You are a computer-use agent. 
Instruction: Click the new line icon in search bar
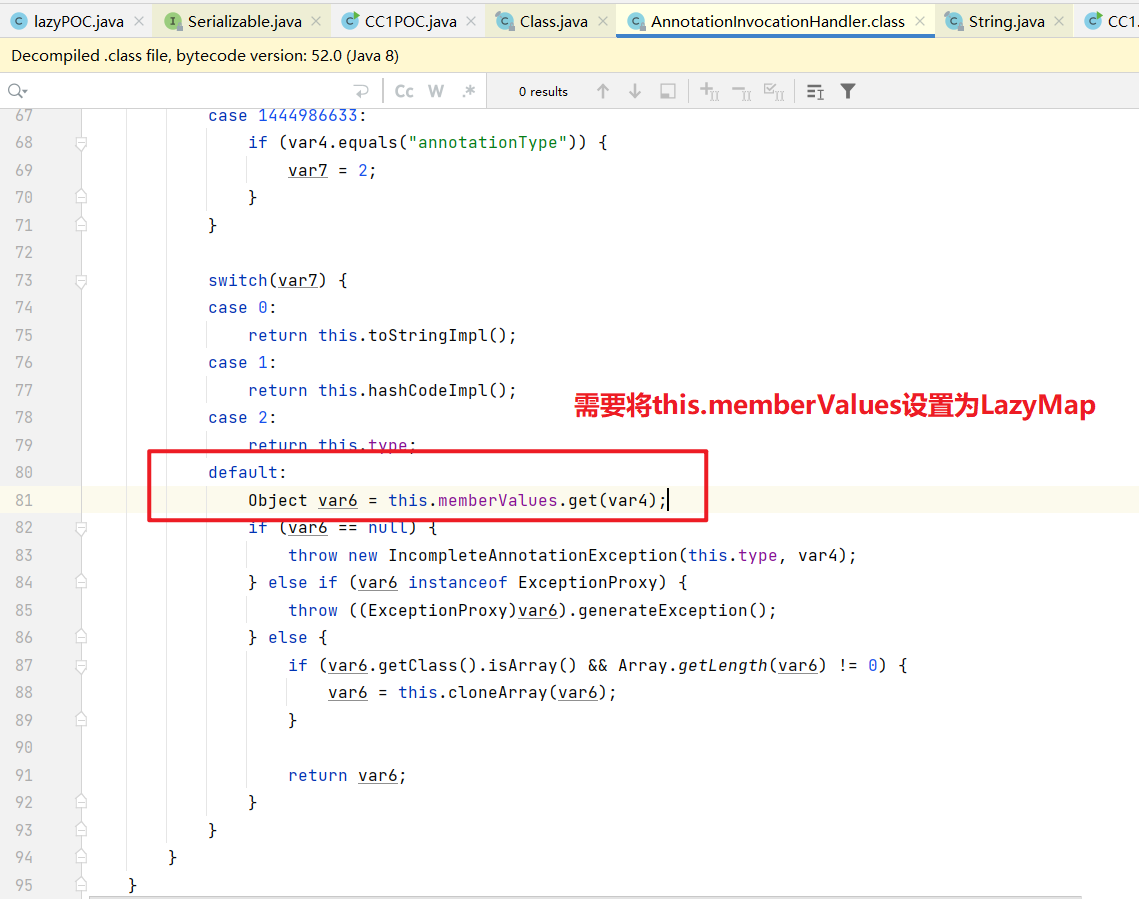pyautogui.click(x=362, y=90)
